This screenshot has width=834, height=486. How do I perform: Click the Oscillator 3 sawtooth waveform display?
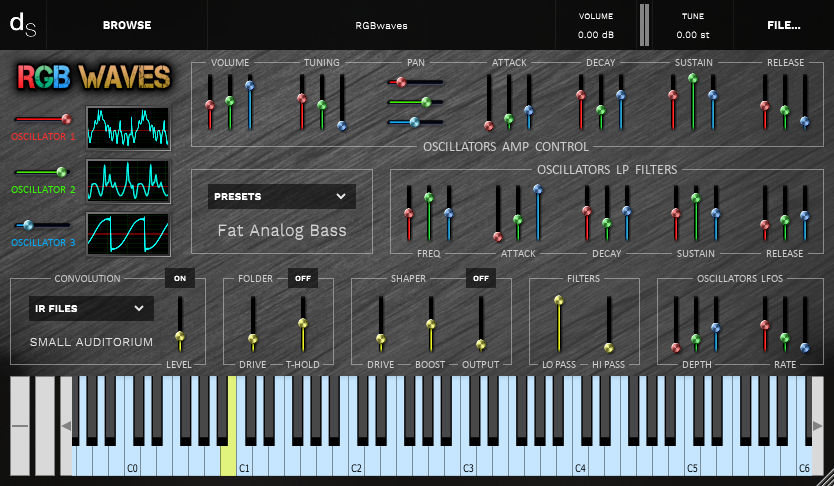128,234
